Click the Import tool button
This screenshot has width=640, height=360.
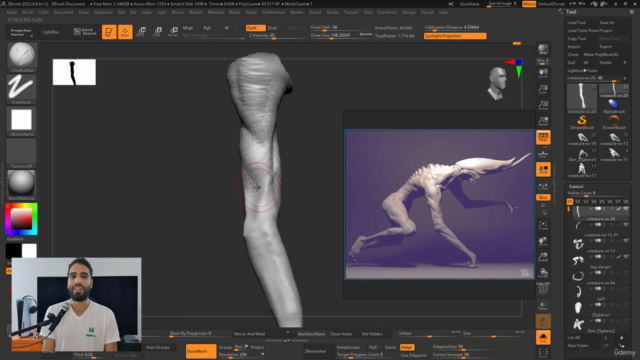pos(574,47)
